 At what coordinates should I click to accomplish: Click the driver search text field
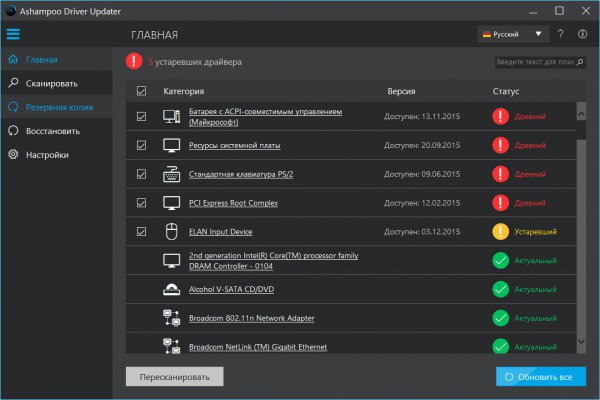tap(535, 62)
